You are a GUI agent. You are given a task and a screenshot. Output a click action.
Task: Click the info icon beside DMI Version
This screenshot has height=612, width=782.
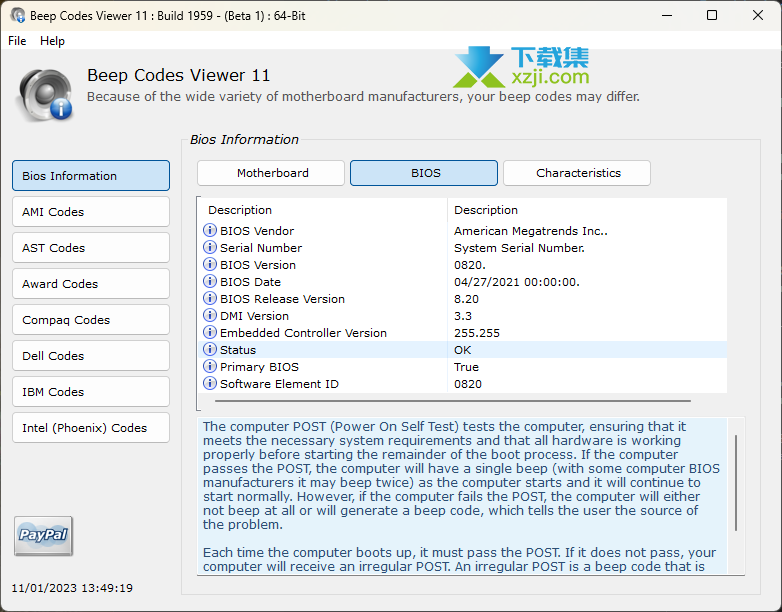209,315
